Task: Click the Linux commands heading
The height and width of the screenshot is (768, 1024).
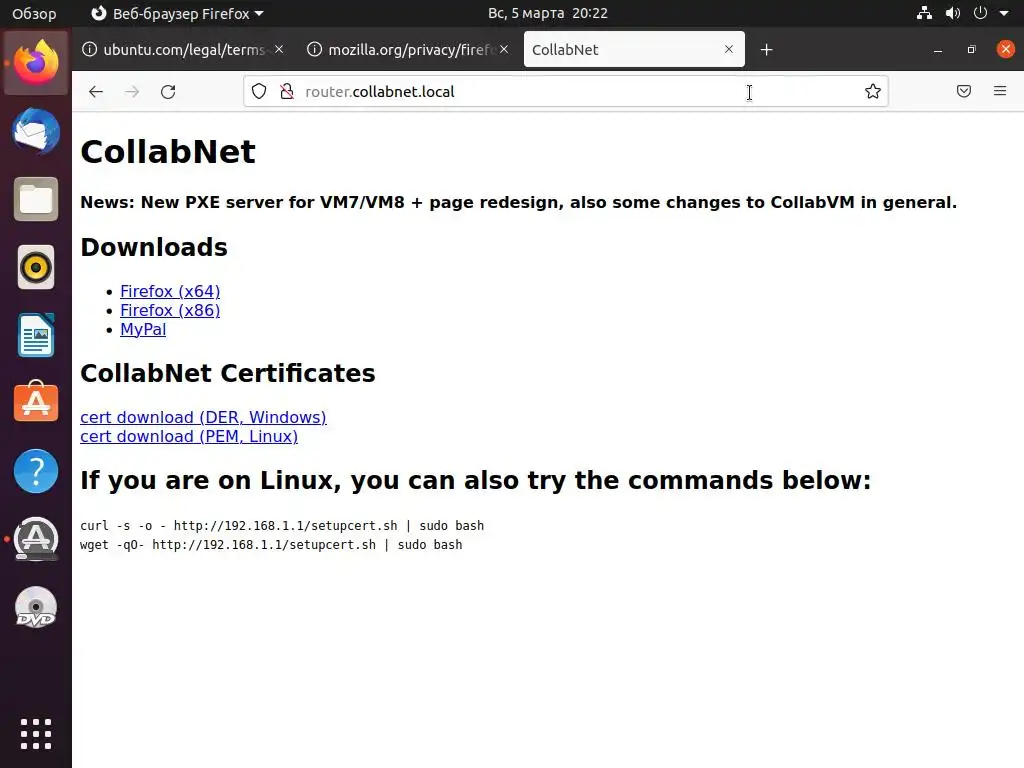Action: click(x=476, y=481)
